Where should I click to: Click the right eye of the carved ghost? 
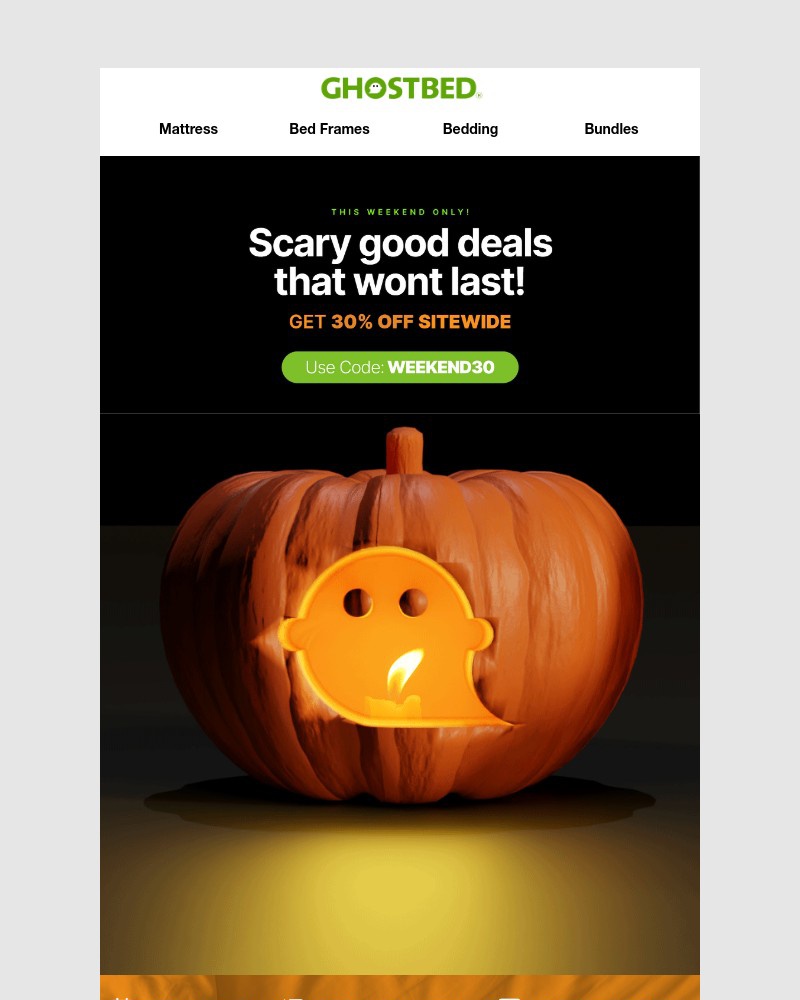click(x=413, y=603)
